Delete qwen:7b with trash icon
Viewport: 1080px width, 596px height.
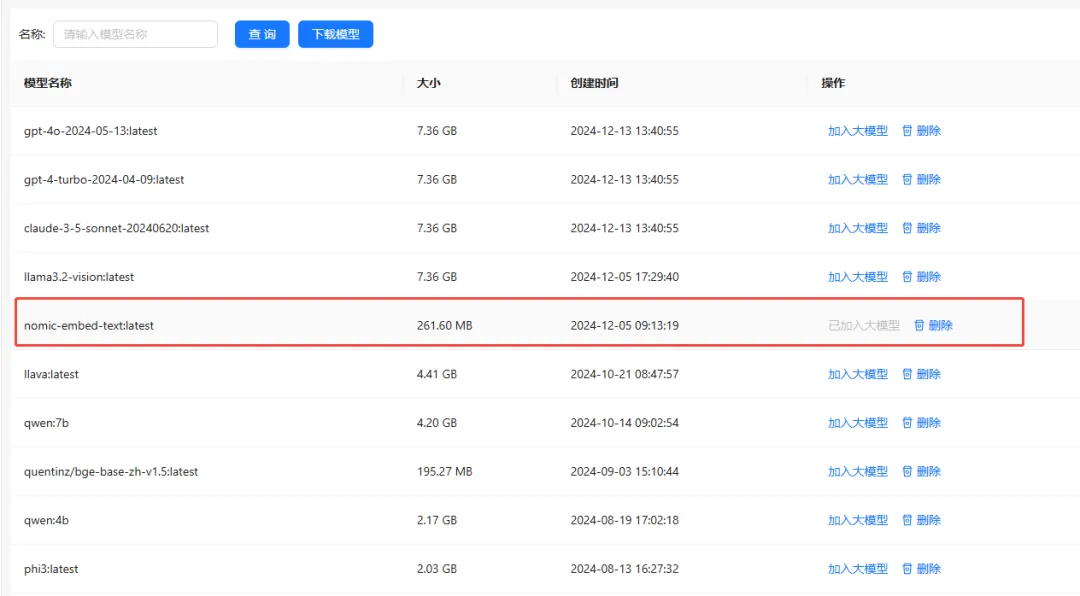click(908, 423)
